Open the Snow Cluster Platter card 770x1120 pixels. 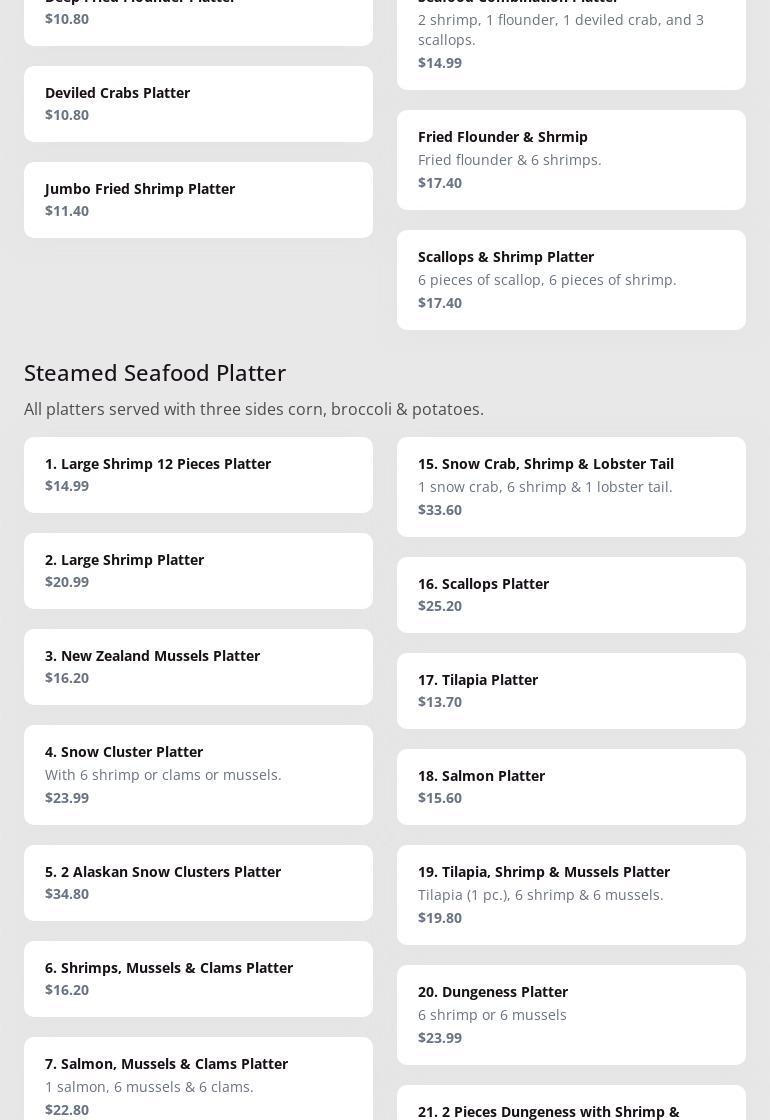tap(198, 775)
